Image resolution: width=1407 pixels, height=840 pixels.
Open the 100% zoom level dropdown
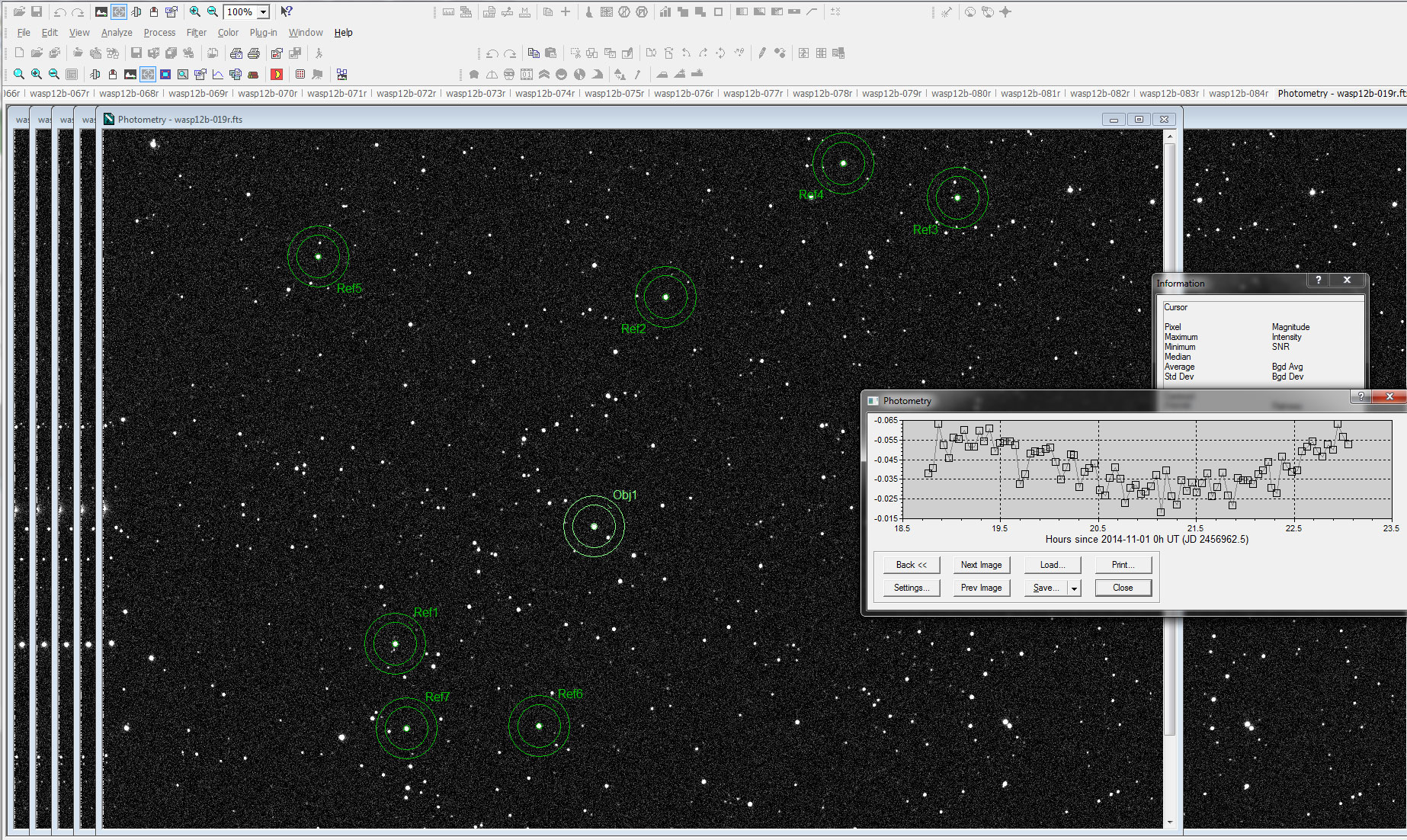pyautogui.click(x=264, y=11)
